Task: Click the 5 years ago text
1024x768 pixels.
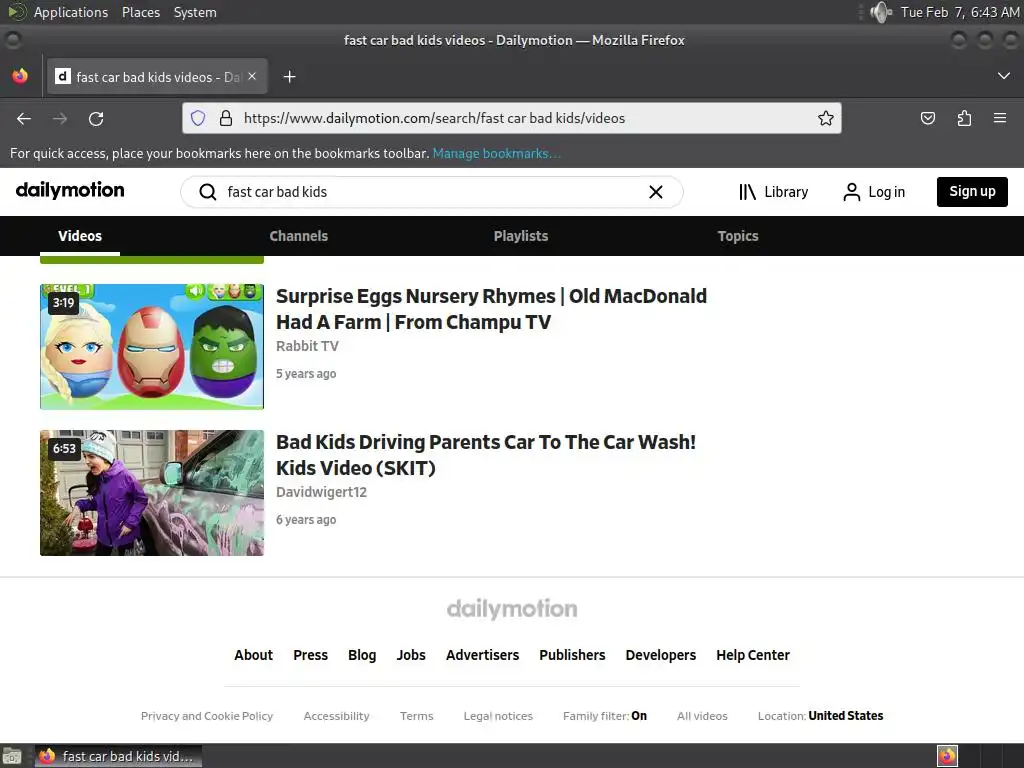Action: pyautogui.click(x=306, y=374)
